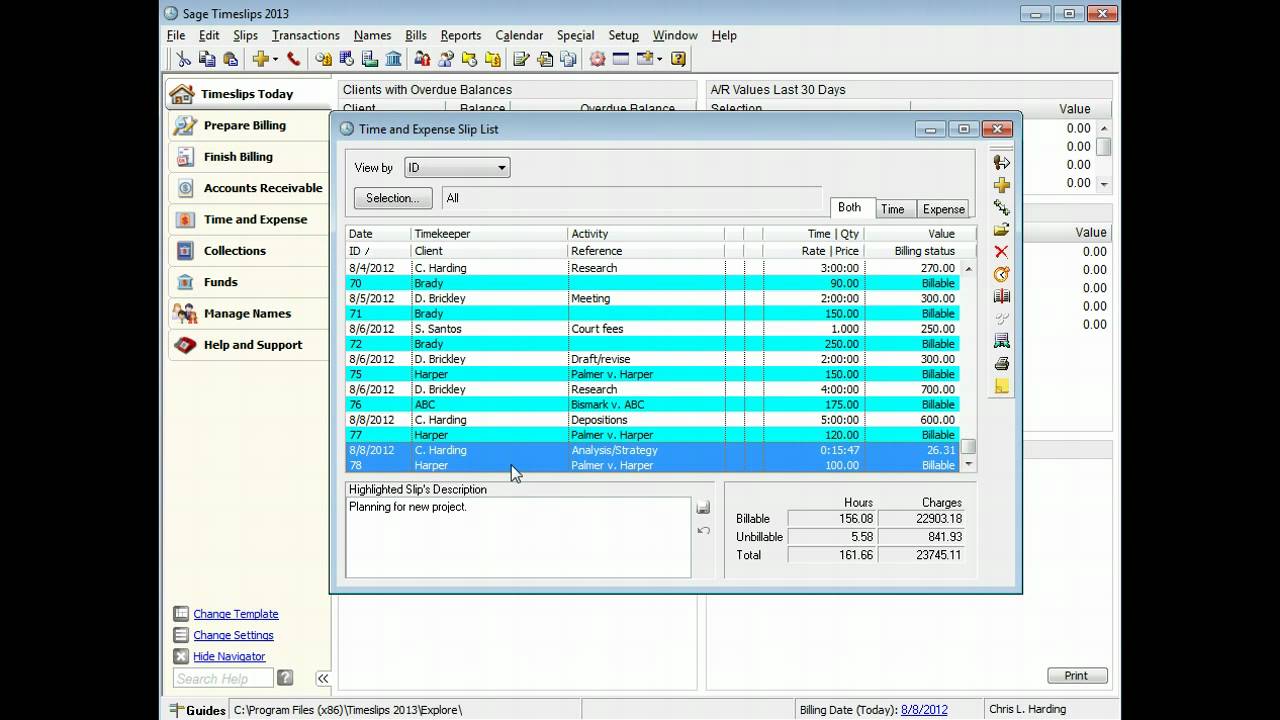The height and width of the screenshot is (720, 1280).
Task: Click the slip list vertical scrollbar thumb
Action: click(968, 448)
